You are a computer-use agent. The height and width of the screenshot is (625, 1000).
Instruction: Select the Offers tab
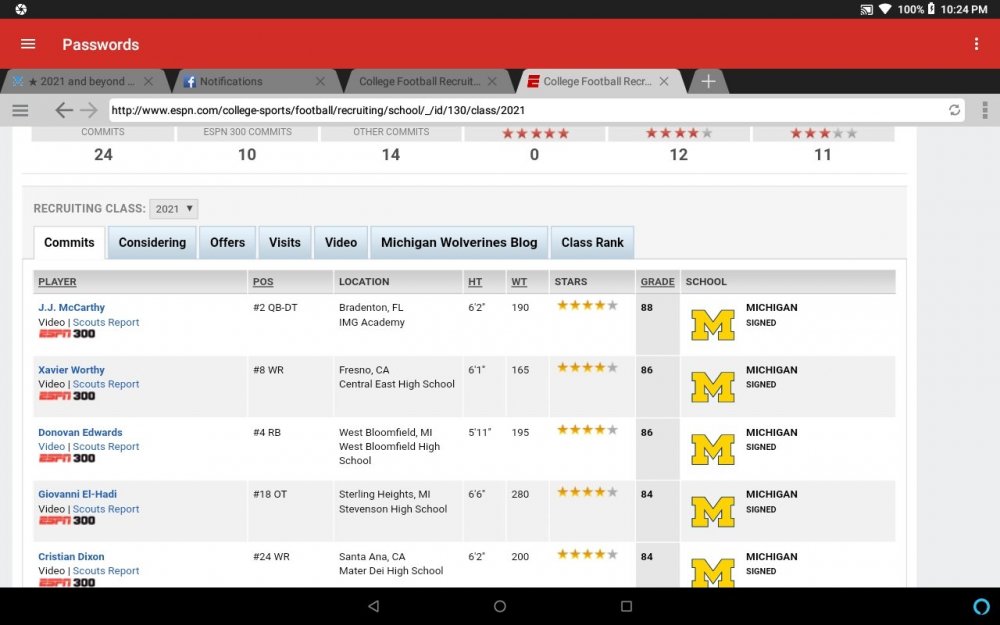tap(228, 242)
